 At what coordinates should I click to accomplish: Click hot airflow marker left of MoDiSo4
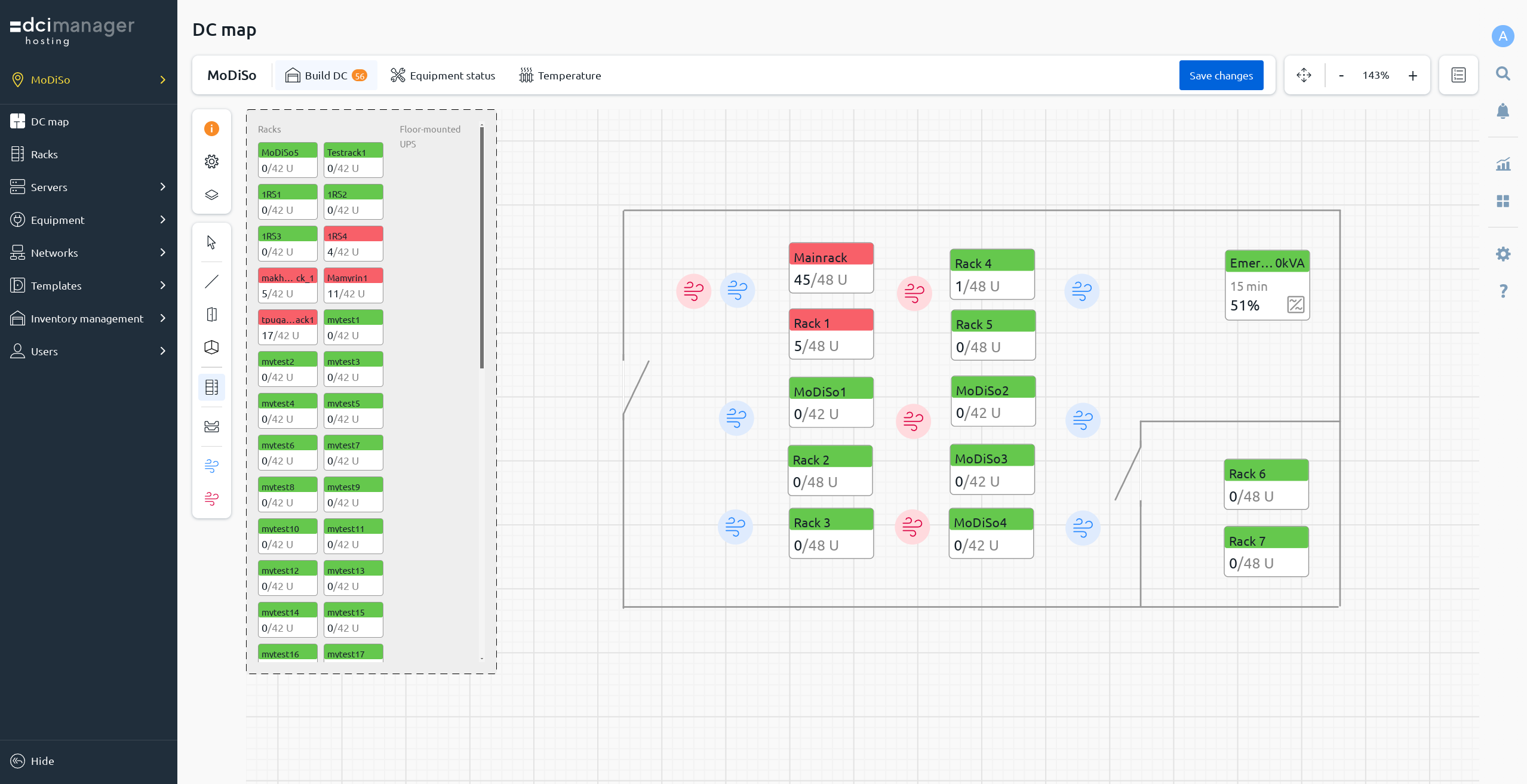pos(912,527)
